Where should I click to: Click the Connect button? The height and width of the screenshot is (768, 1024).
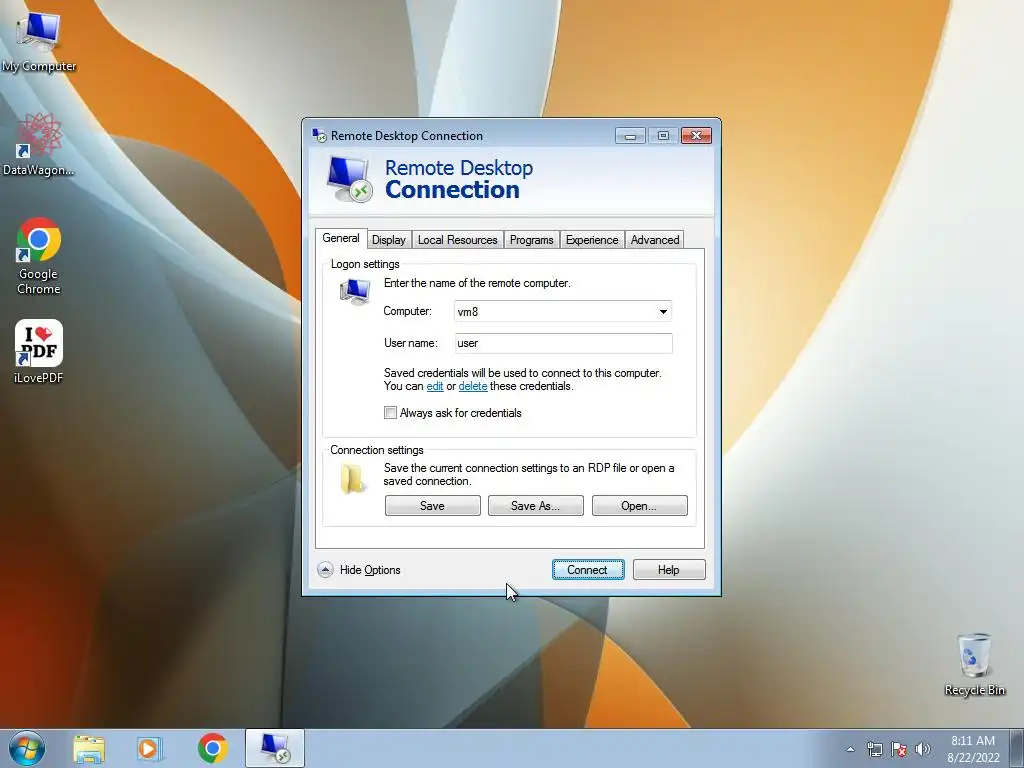pos(588,569)
